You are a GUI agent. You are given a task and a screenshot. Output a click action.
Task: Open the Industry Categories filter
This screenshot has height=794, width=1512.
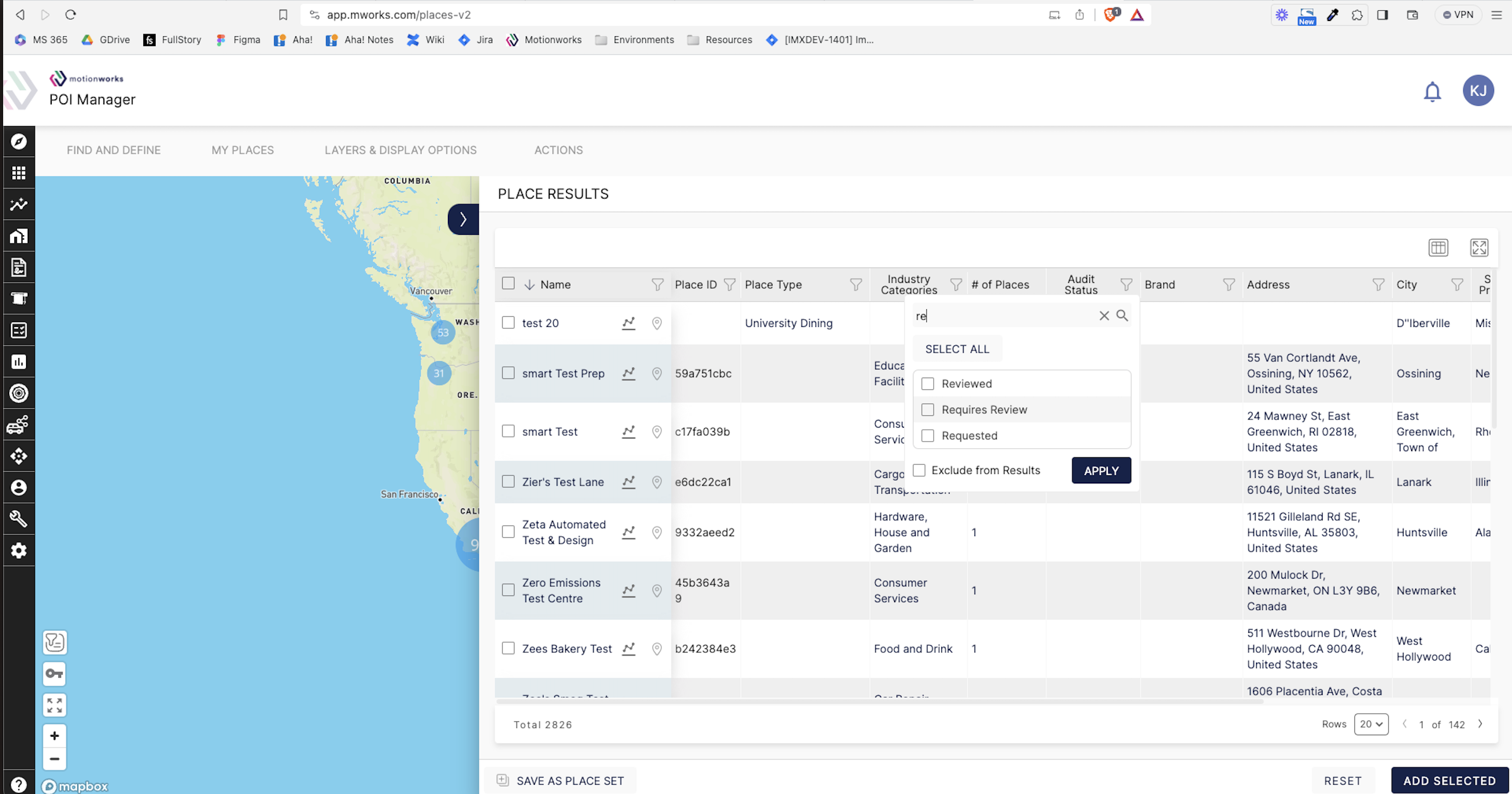[956, 284]
